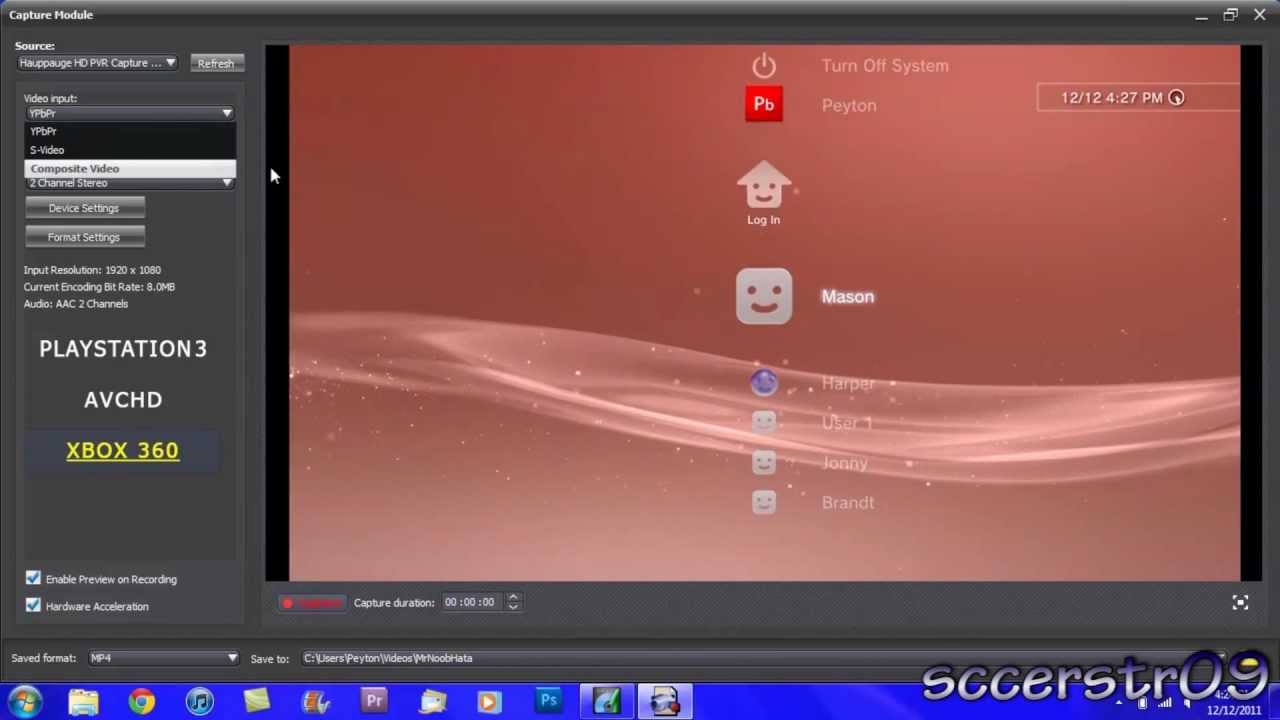Open iTunes from the taskbar
Image resolution: width=1280 pixels, height=720 pixels.
pos(200,702)
